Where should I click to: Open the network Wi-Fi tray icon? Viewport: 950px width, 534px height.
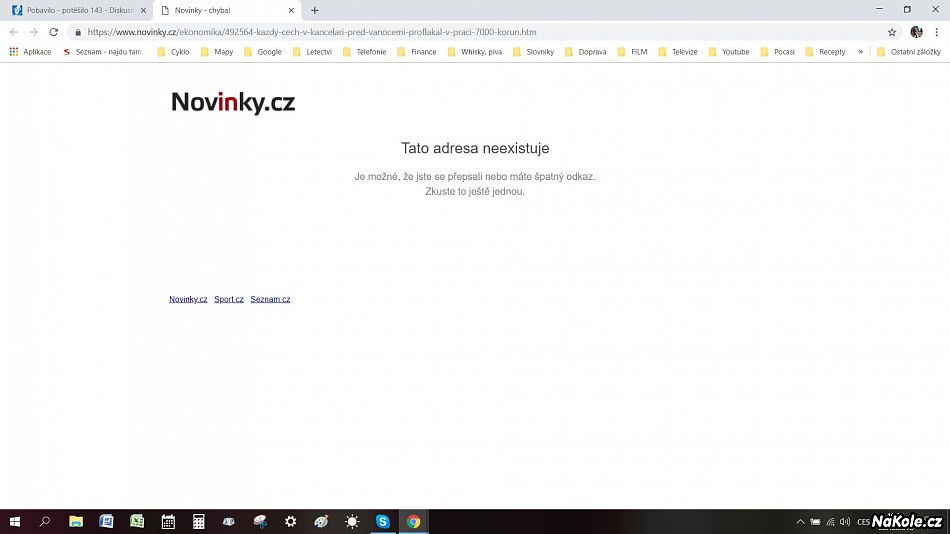[831, 521]
